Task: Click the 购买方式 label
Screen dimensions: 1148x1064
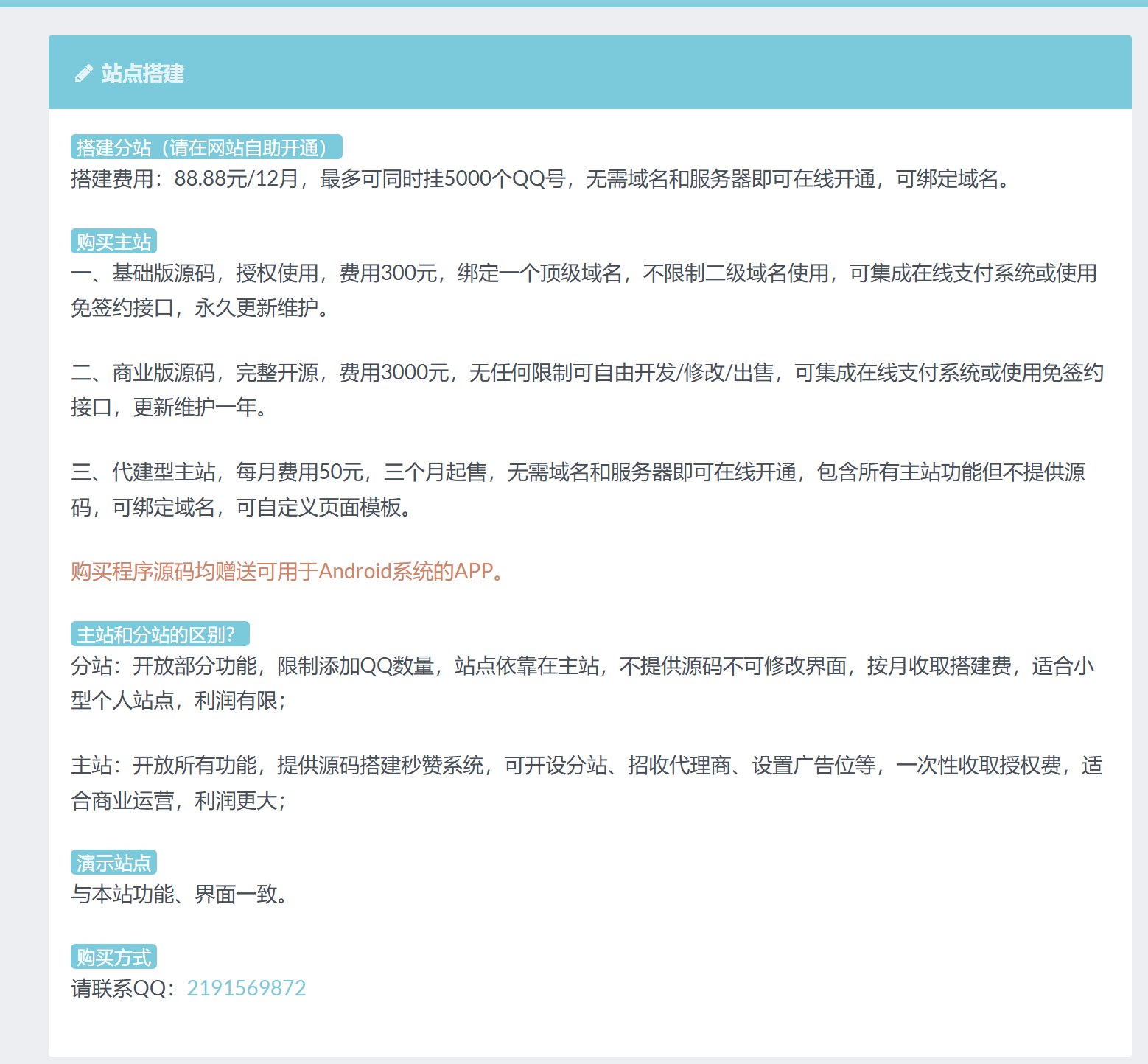Action: pos(113,956)
